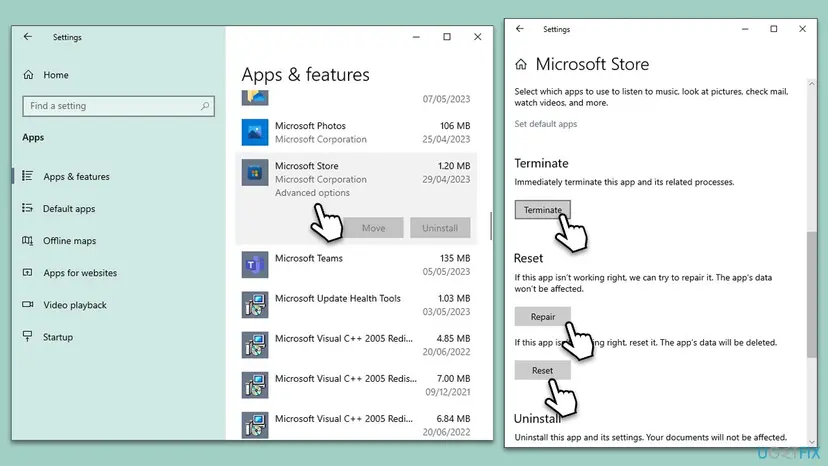Open Video playback section
Screen dimensions: 828x466
click(x=75, y=305)
